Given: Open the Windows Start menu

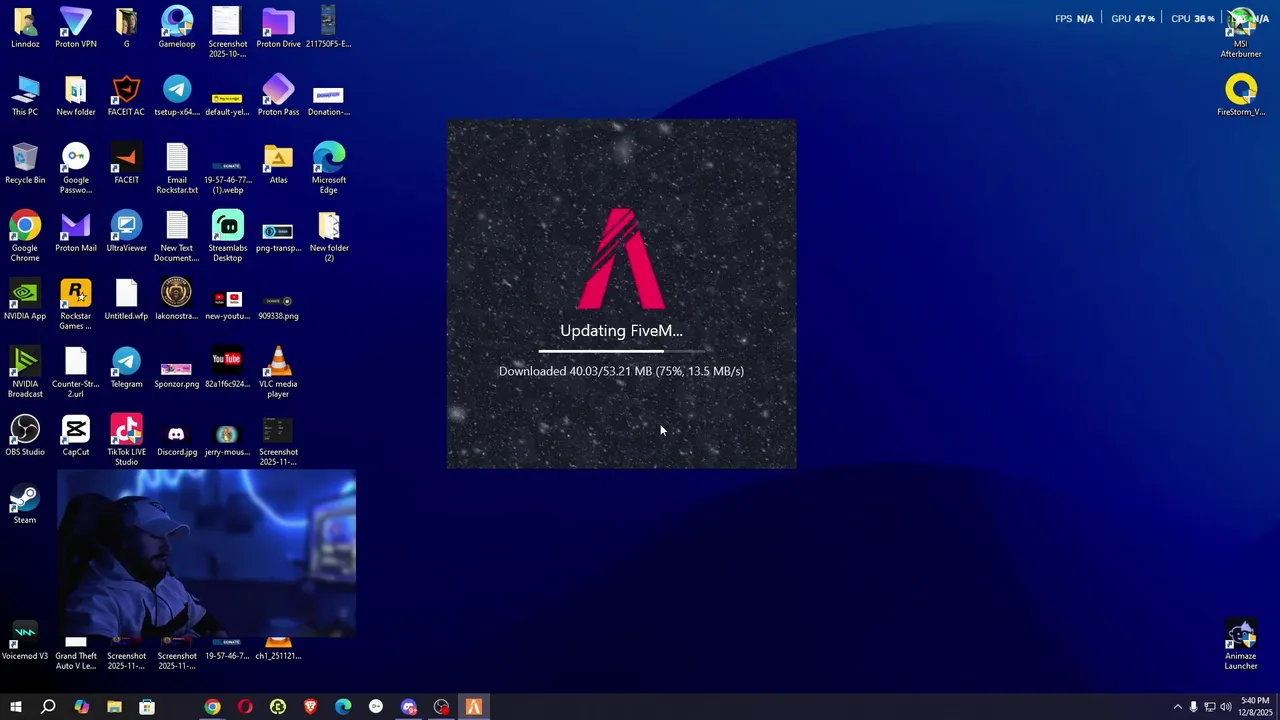Looking at the screenshot, I should (16, 707).
